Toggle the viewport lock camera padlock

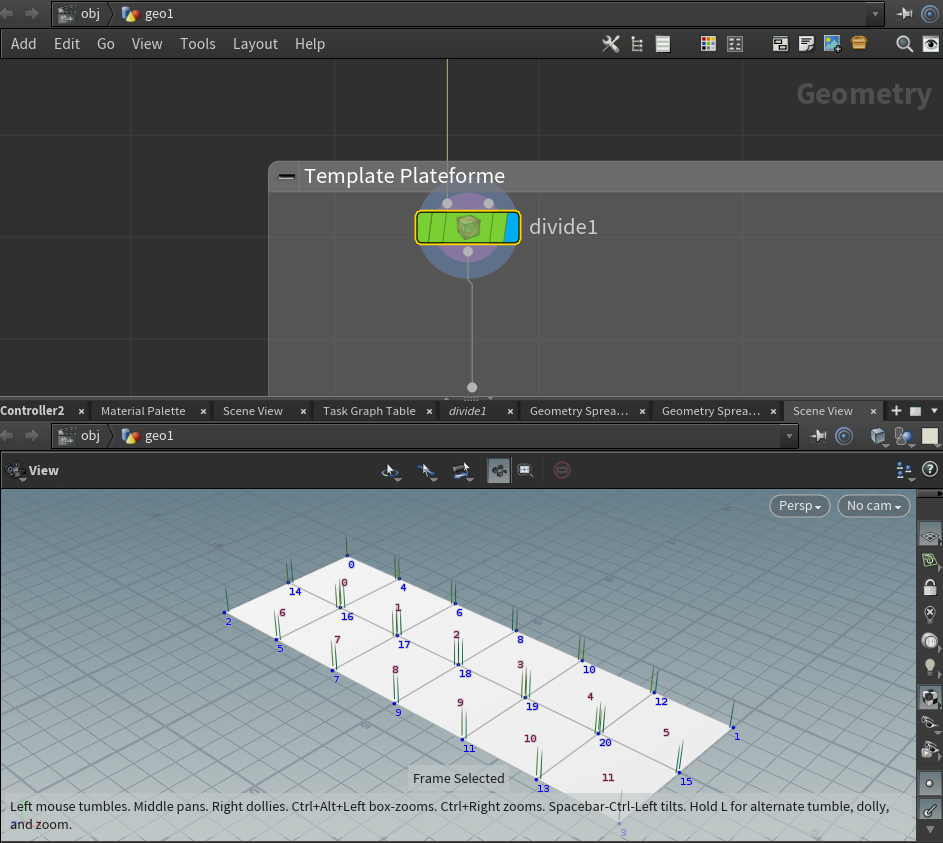(x=929, y=588)
